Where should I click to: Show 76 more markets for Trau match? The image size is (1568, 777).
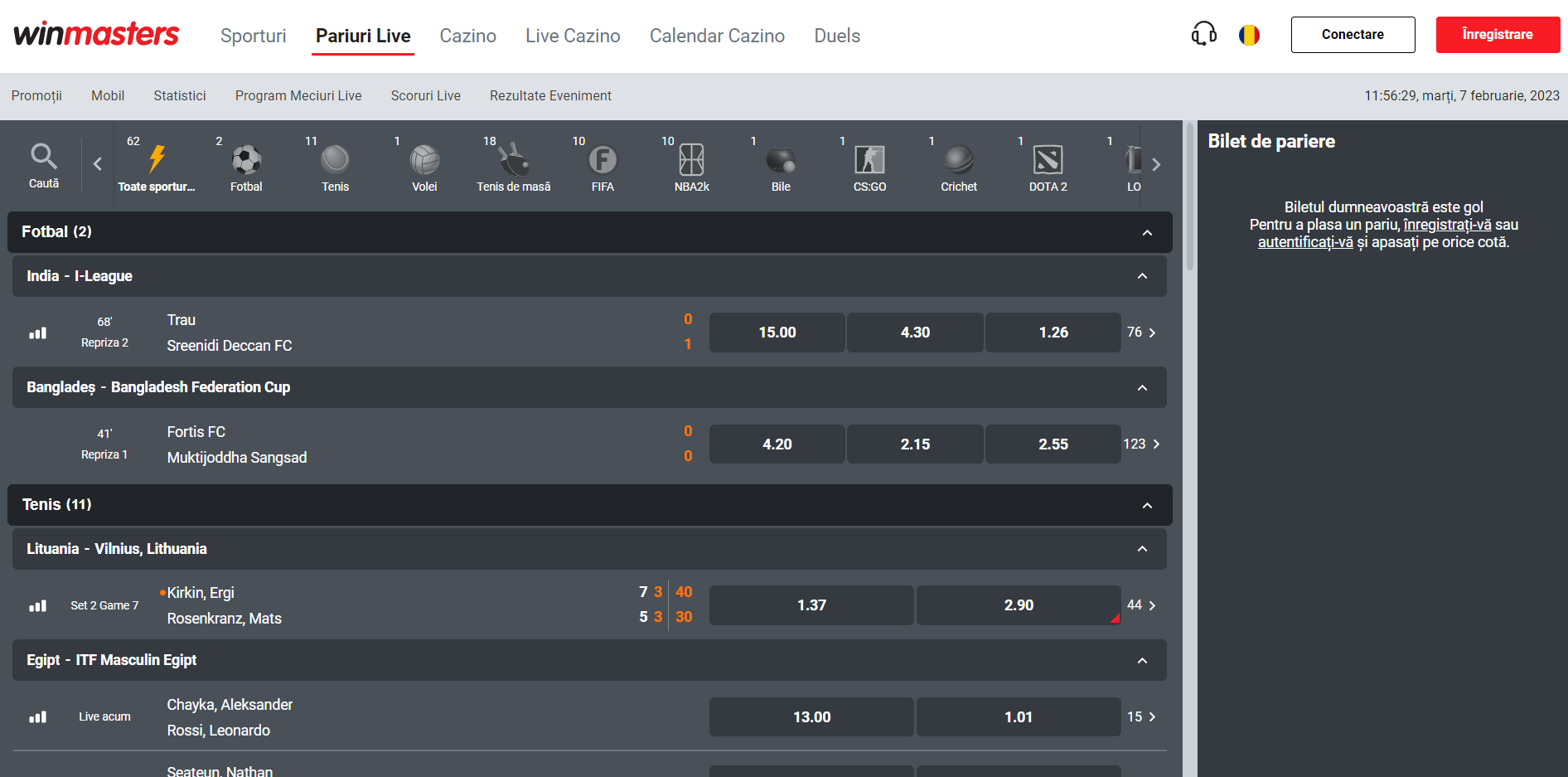1142,333
